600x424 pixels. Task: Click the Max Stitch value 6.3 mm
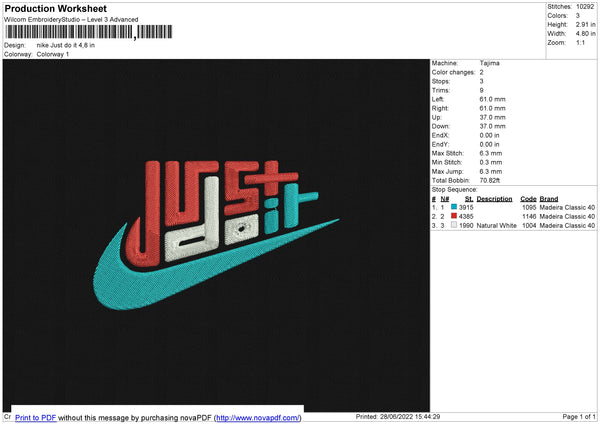(491, 153)
